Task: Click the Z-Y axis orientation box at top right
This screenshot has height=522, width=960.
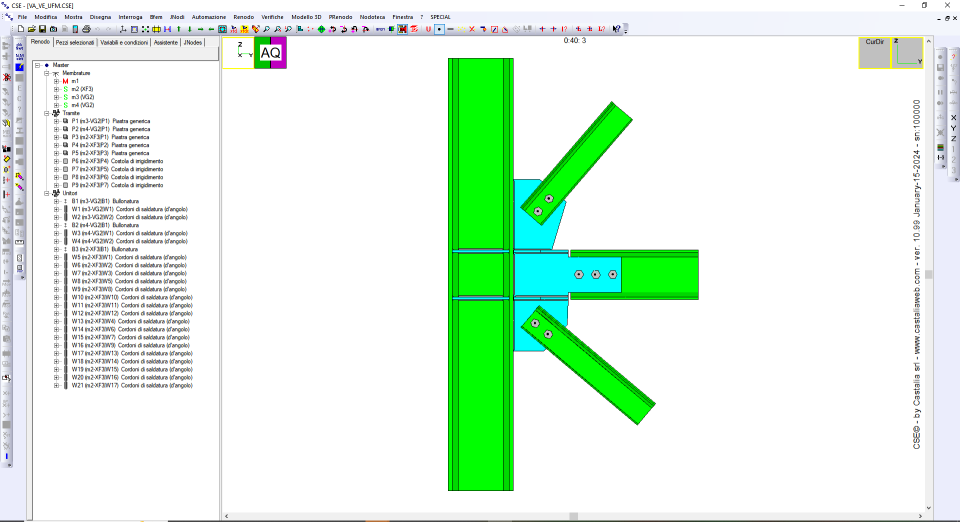Action: pos(907,53)
